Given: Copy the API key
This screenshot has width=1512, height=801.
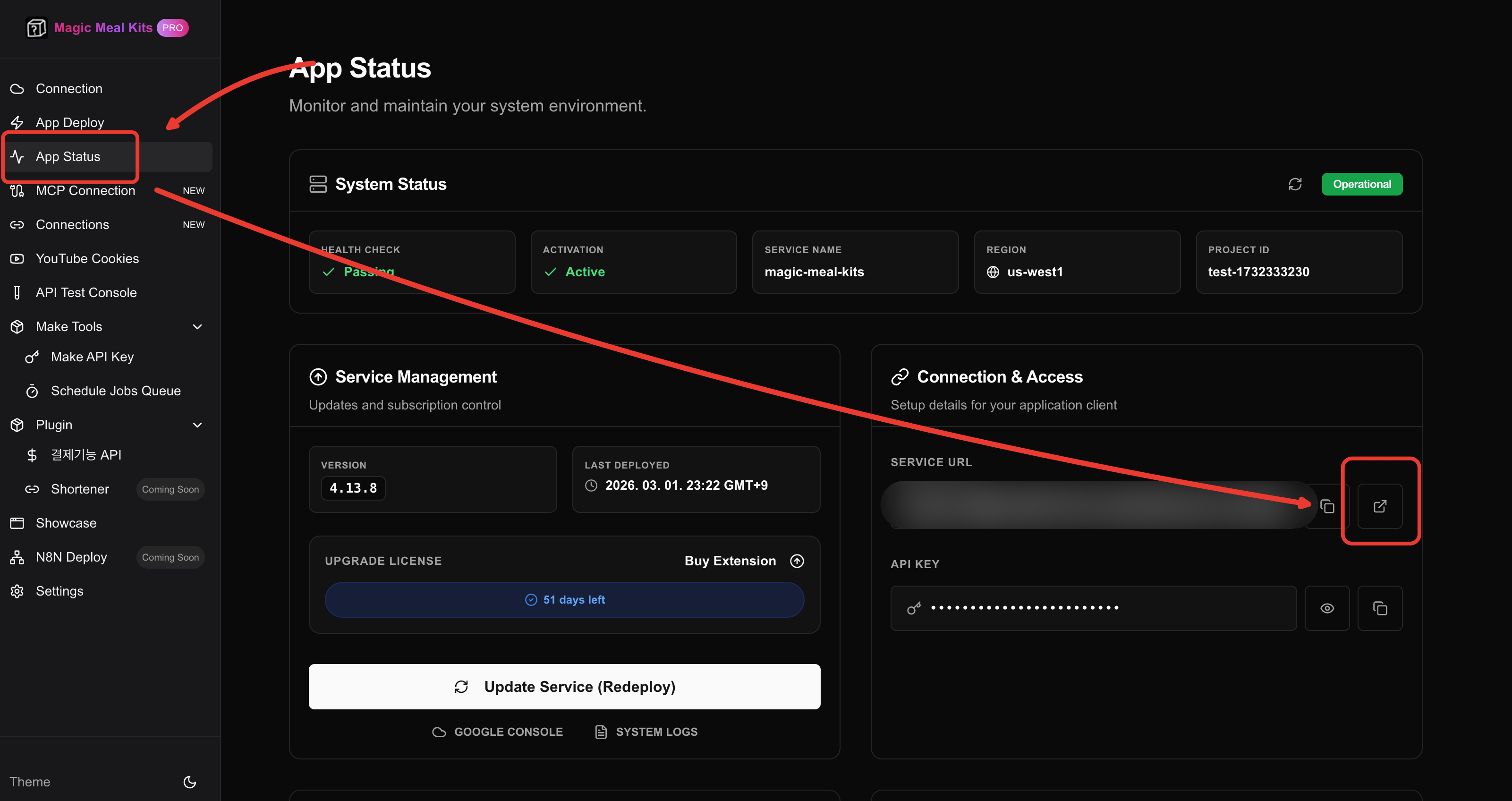Looking at the screenshot, I should click(x=1380, y=608).
